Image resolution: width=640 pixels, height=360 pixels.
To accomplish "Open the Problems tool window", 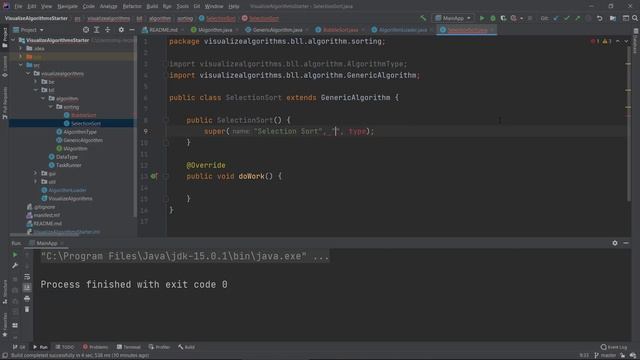I will (x=96, y=347).
